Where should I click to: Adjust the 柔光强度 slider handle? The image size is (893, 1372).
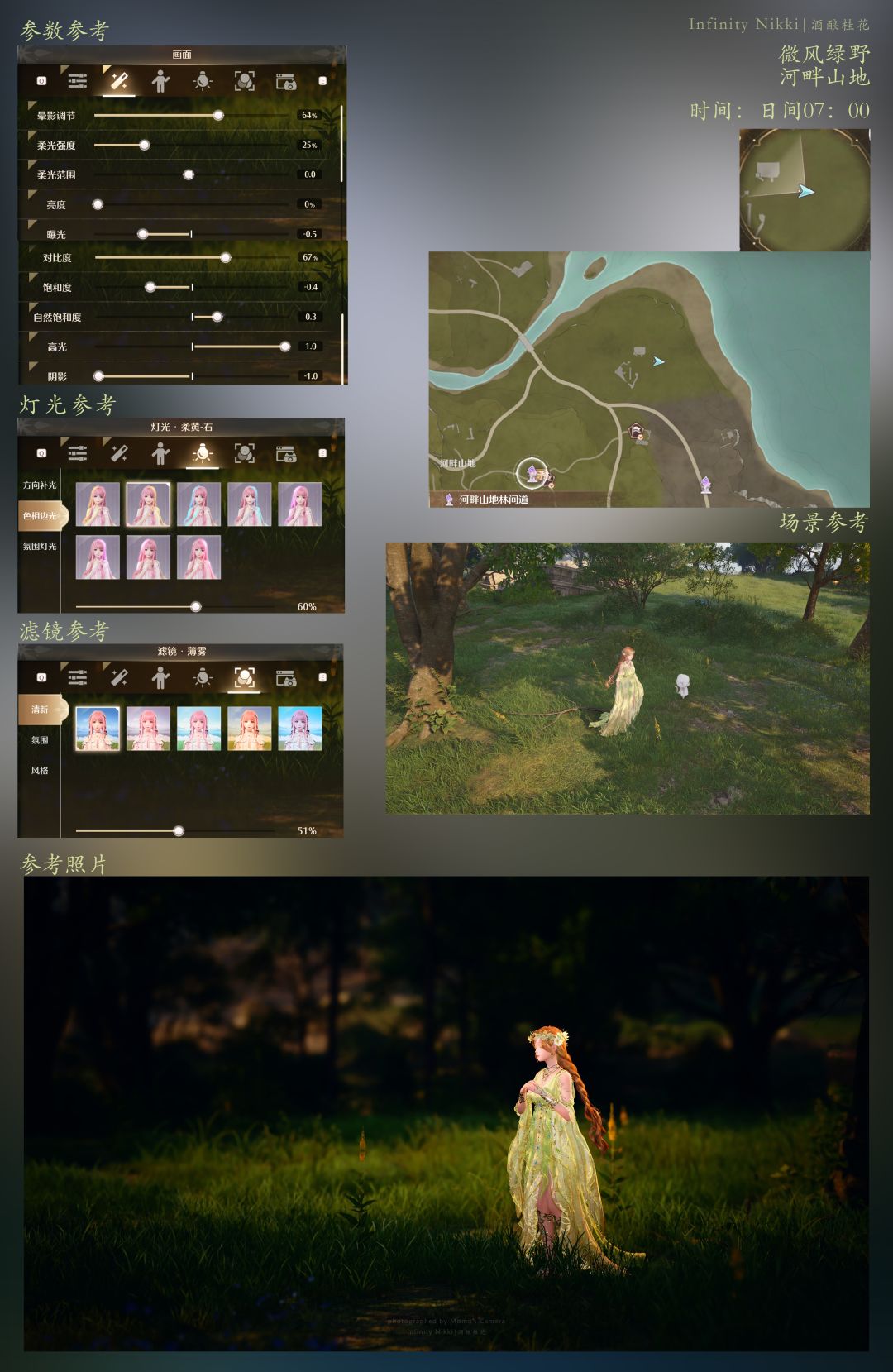click(x=144, y=146)
